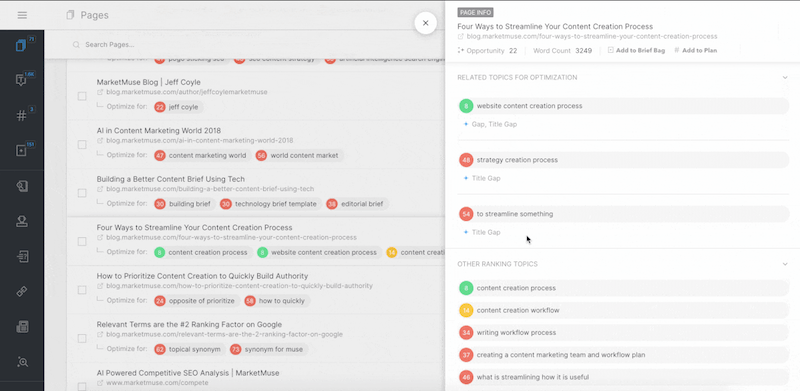Click Add to Brief Bag
This screenshot has width=800, height=391.
[x=636, y=51]
